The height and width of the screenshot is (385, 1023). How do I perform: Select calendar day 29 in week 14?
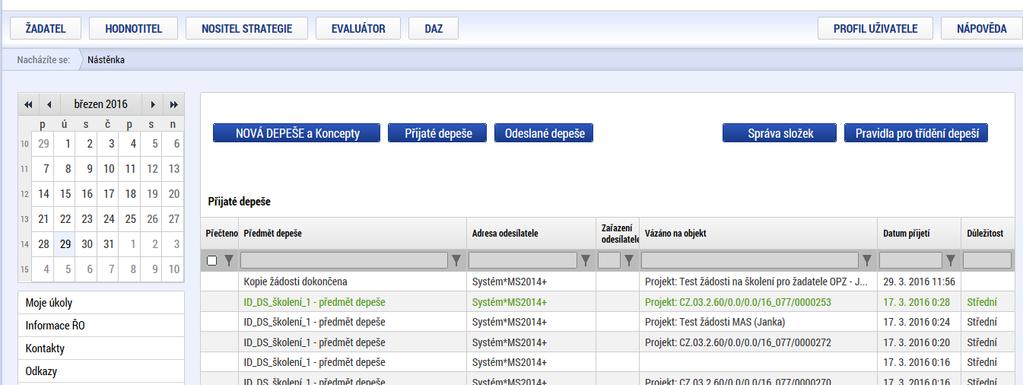65,244
